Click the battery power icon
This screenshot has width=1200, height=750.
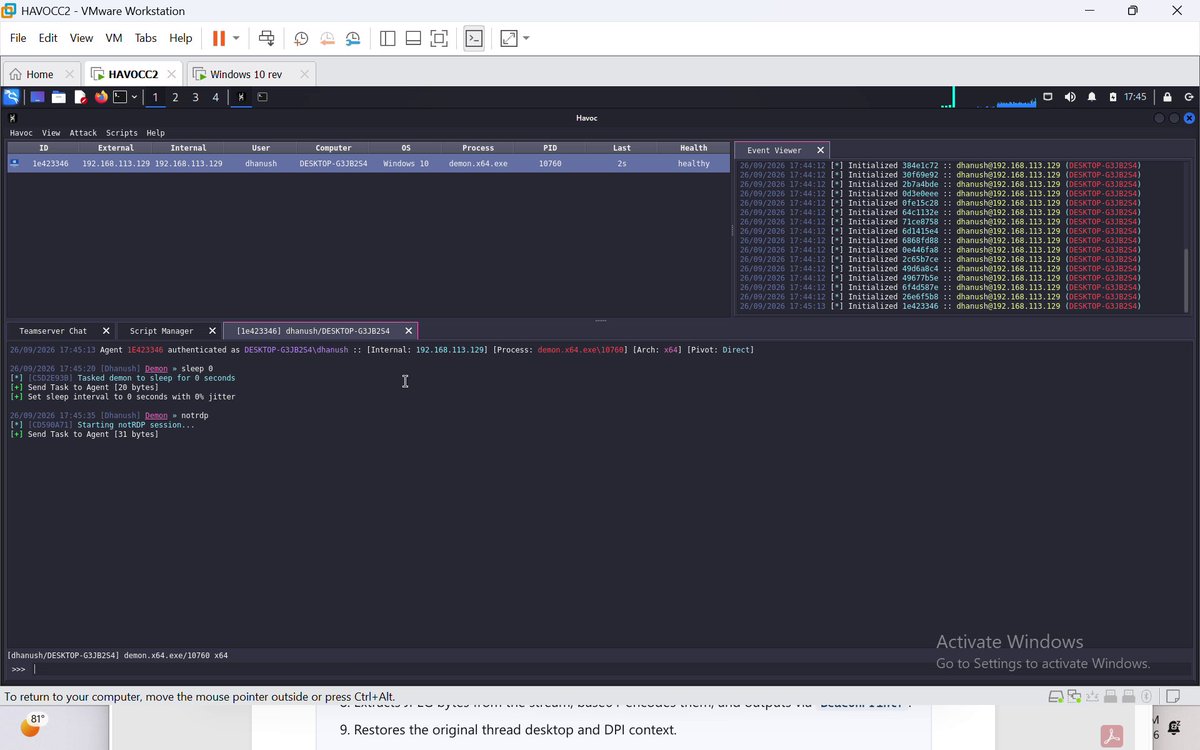pos(1113,97)
